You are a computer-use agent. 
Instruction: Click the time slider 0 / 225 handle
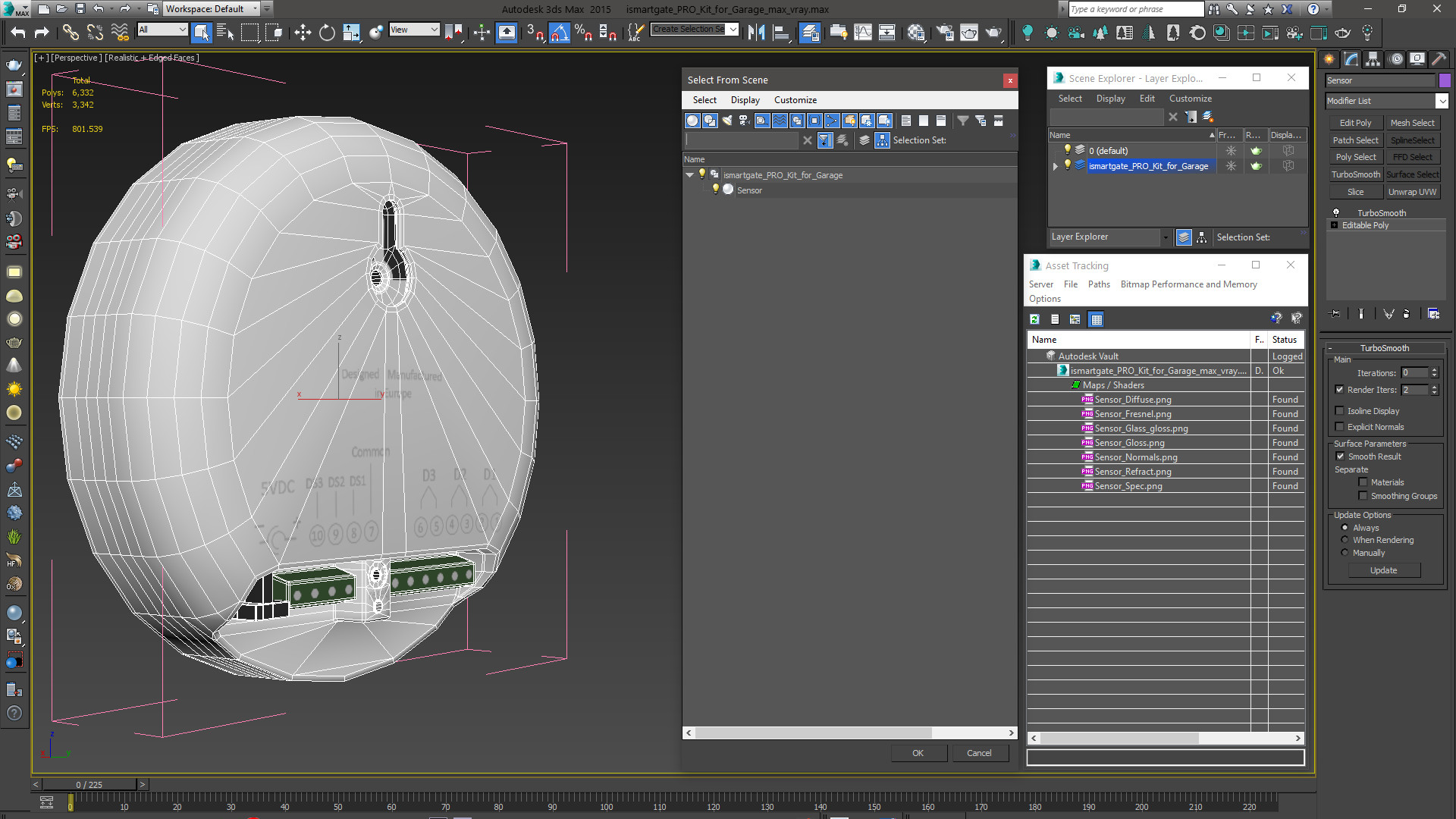[x=89, y=785]
